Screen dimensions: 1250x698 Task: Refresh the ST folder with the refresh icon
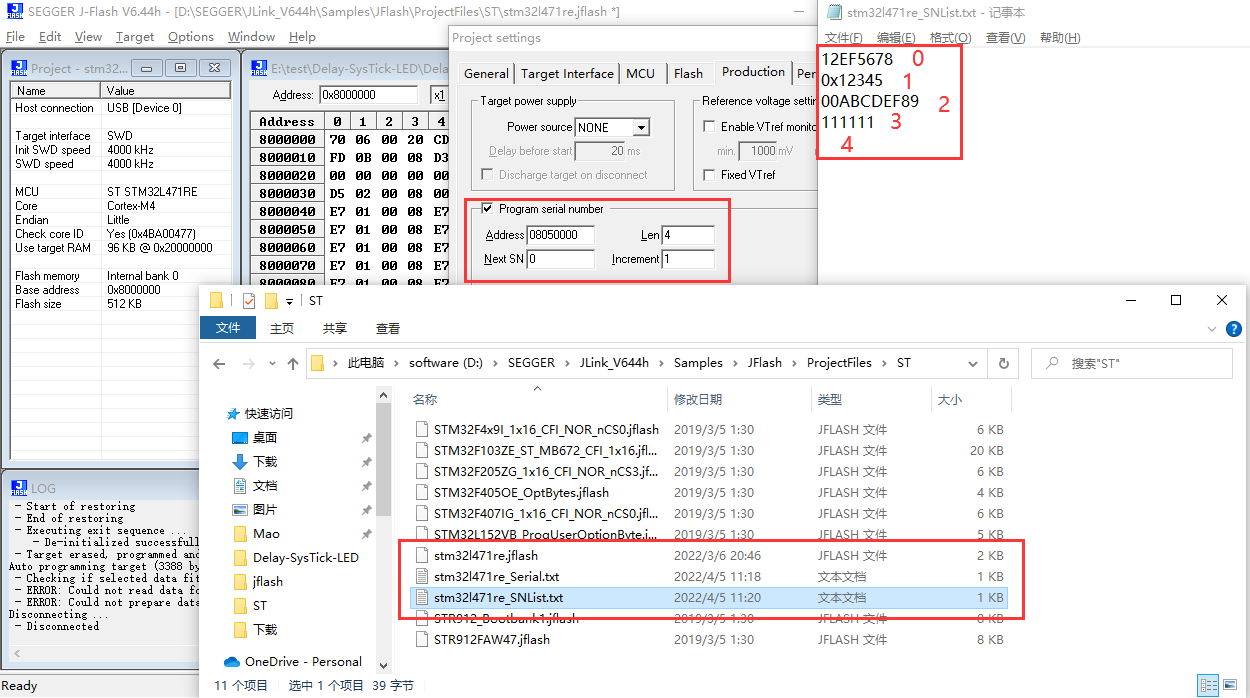[1003, 362]
